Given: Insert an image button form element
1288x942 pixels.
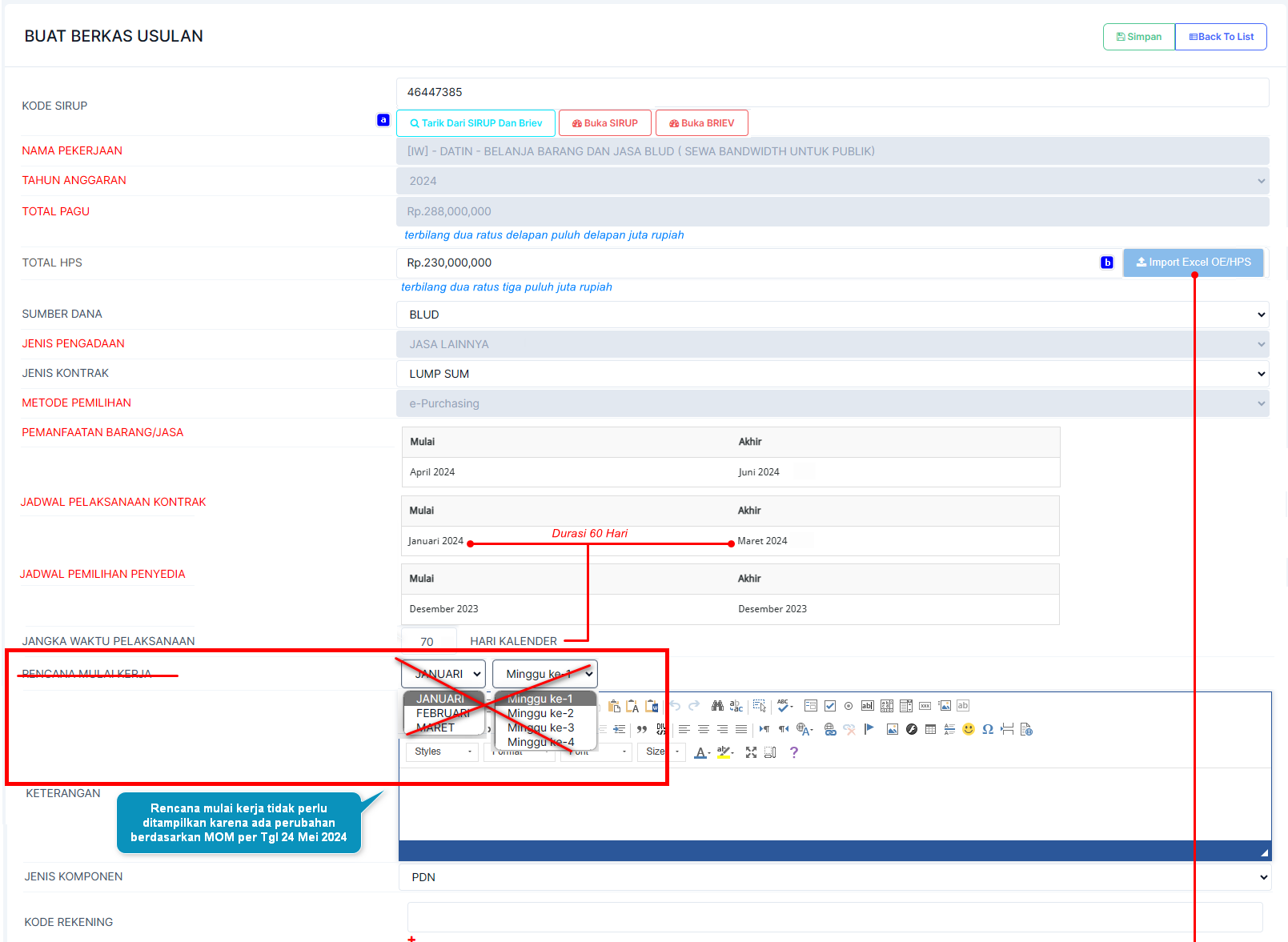Looking at the screenshot, I should (x=945, y=706).
